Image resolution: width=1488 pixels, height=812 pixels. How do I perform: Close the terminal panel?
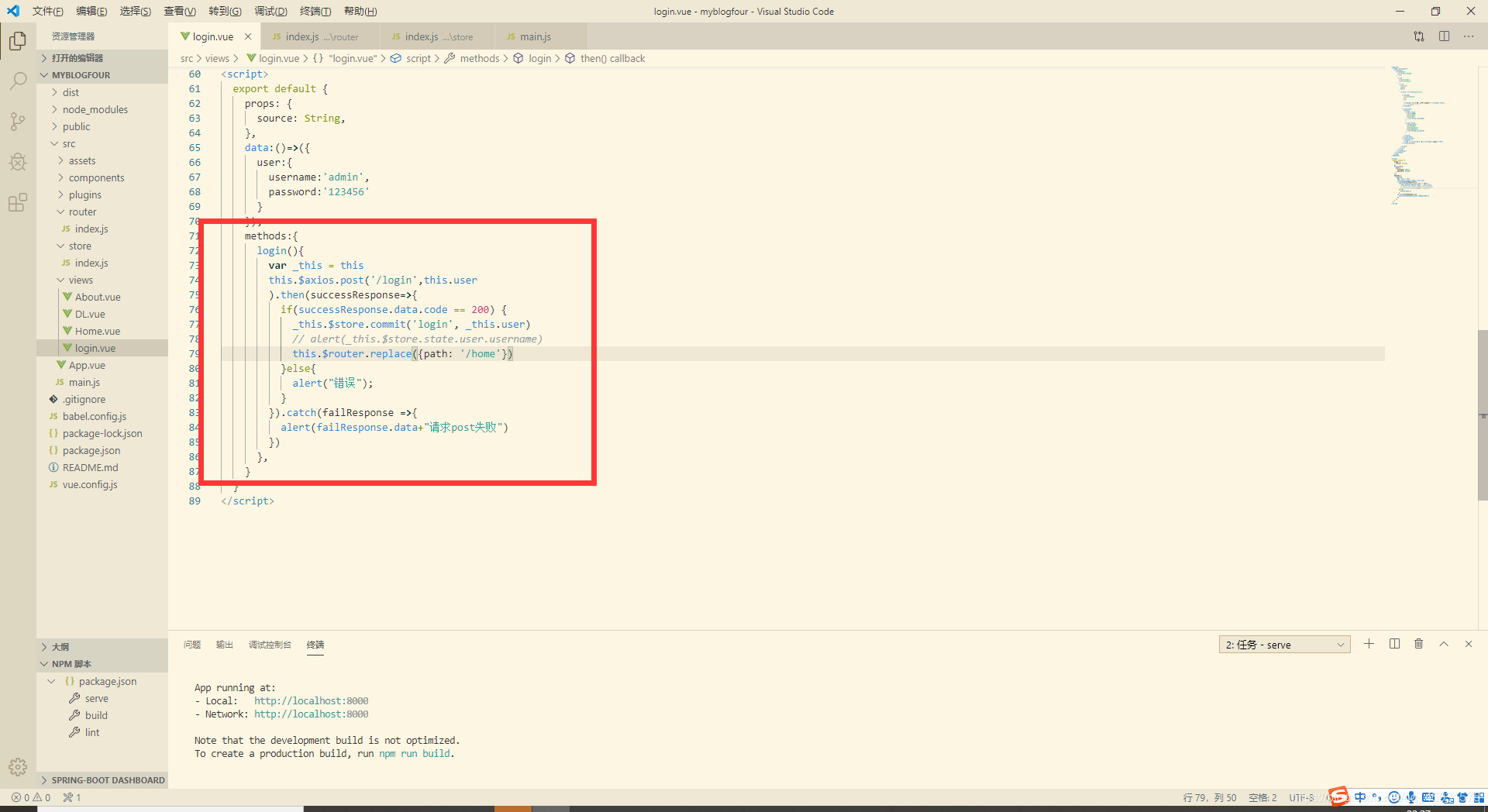1469,644
